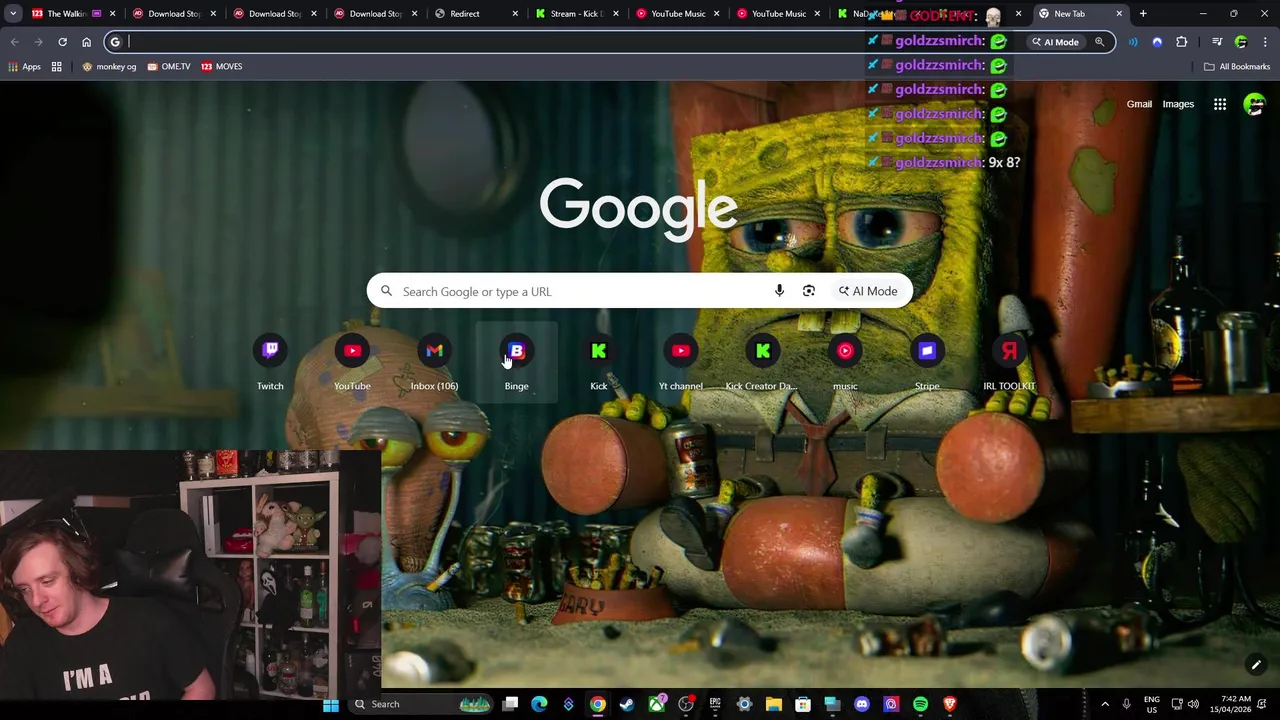Click AI Mode in the Google search box
The image size is (1280, 720).
pyautogui.click(x=868, y=291)
